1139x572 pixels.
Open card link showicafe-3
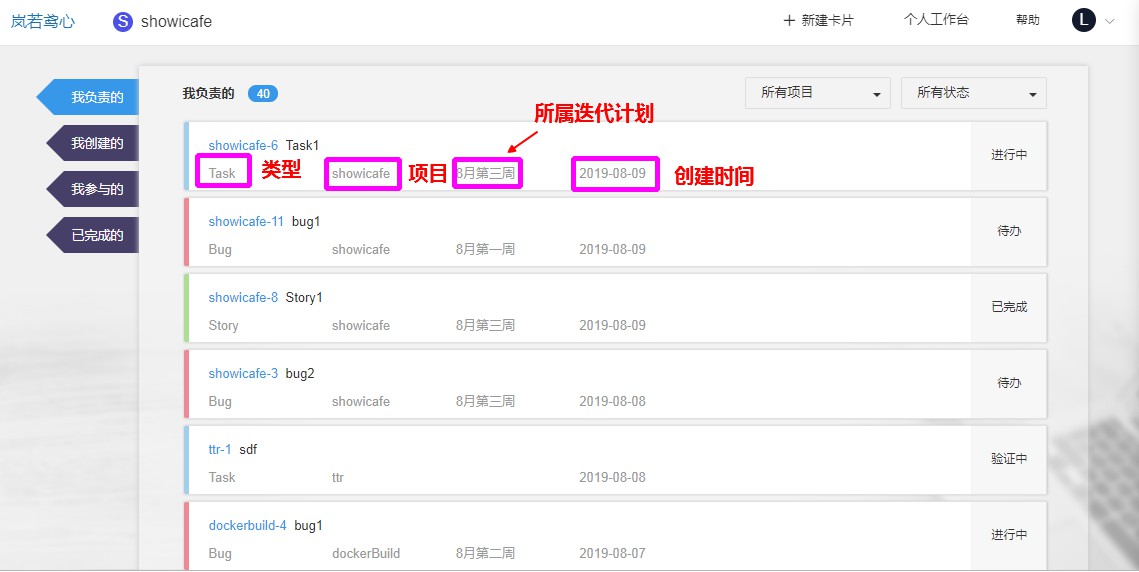coord(243,374)
